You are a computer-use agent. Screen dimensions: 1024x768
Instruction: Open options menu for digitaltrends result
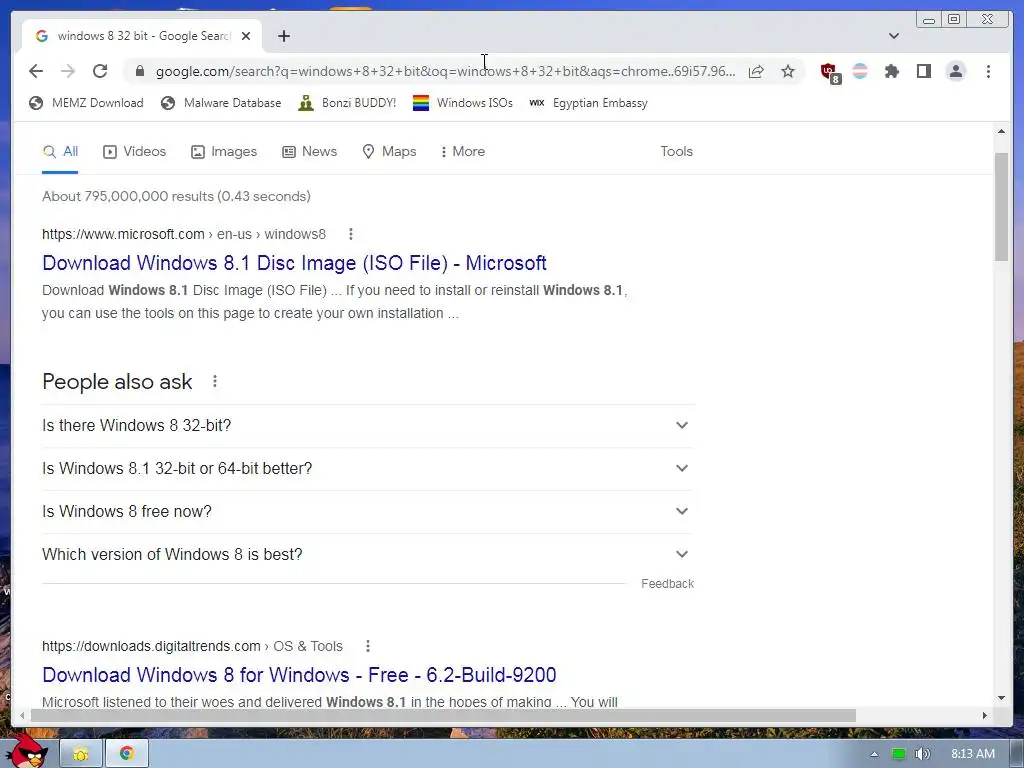[368, 646]
